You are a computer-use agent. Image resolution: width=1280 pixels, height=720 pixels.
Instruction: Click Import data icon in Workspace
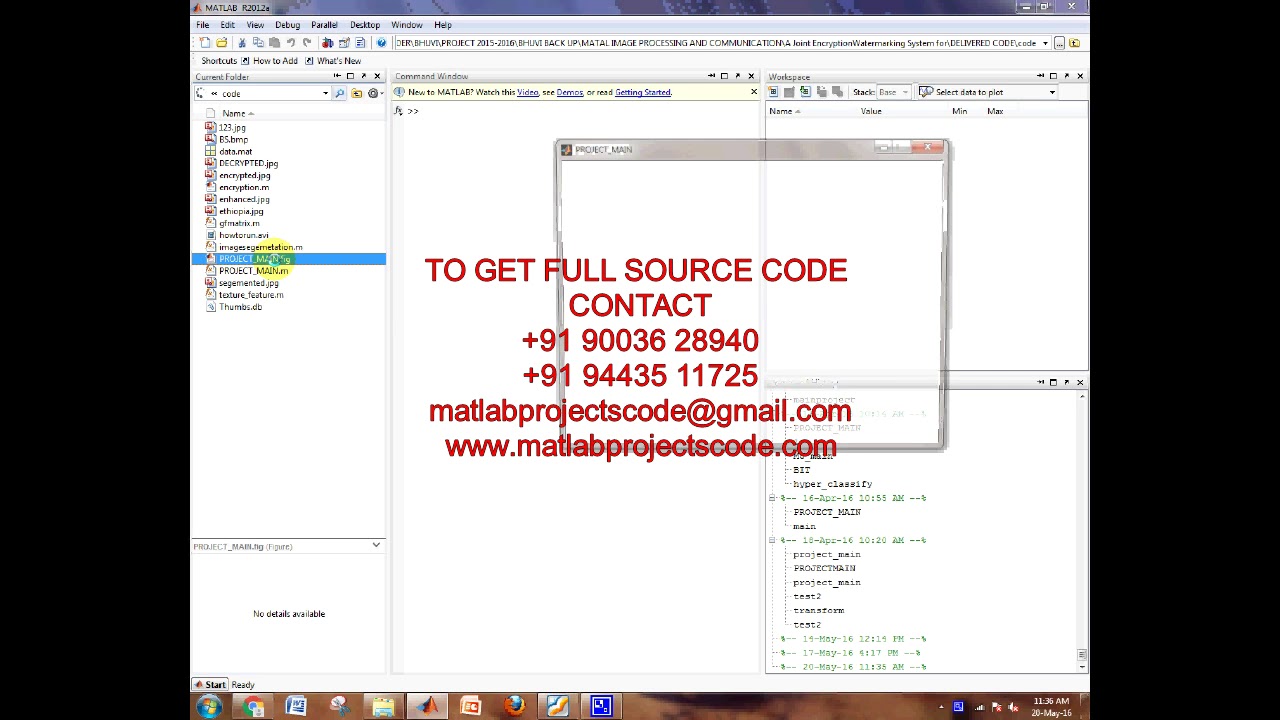click(805, 92)
